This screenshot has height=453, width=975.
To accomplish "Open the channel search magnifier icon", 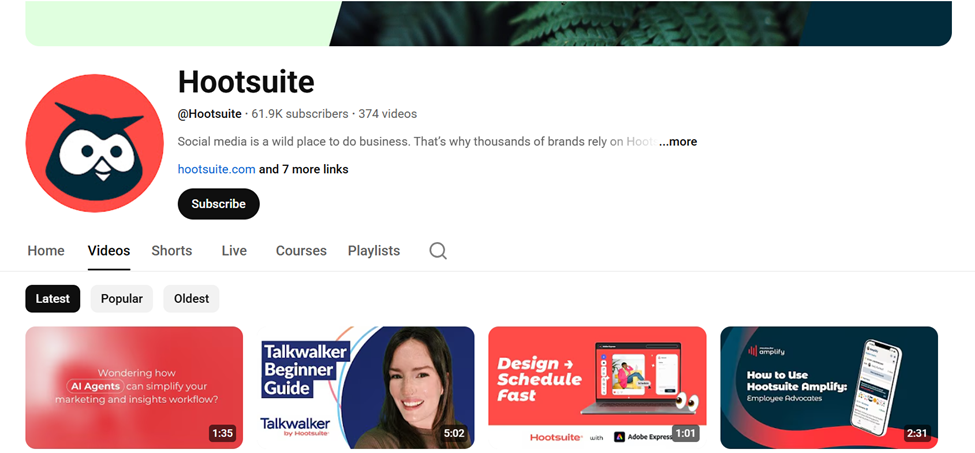I will pos(438,251).
